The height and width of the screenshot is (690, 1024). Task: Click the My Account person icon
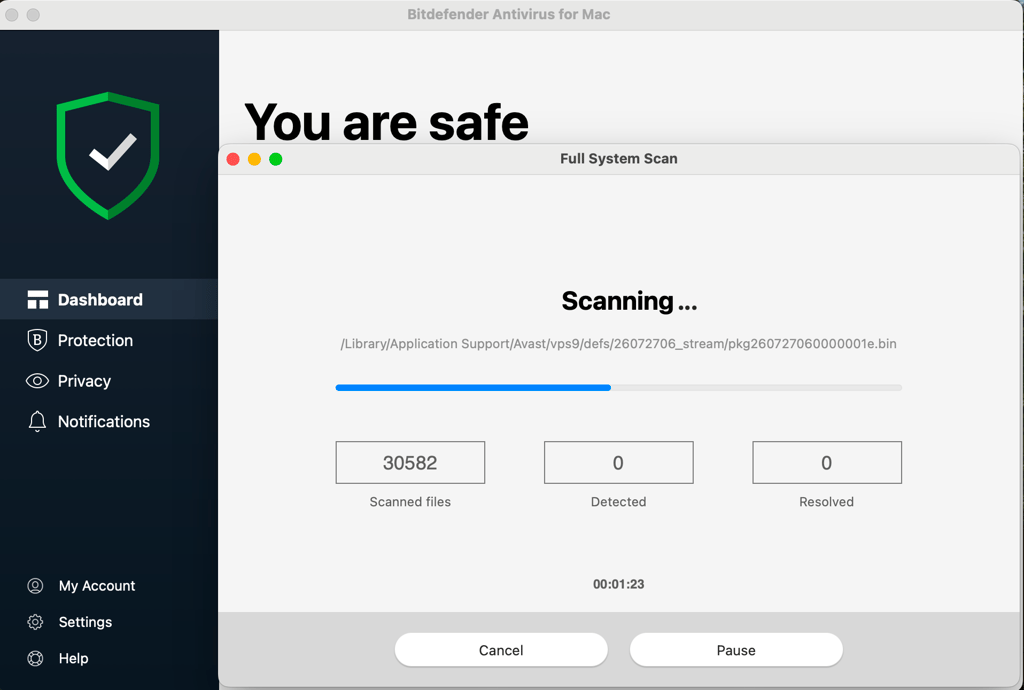(x=35, y=586)
